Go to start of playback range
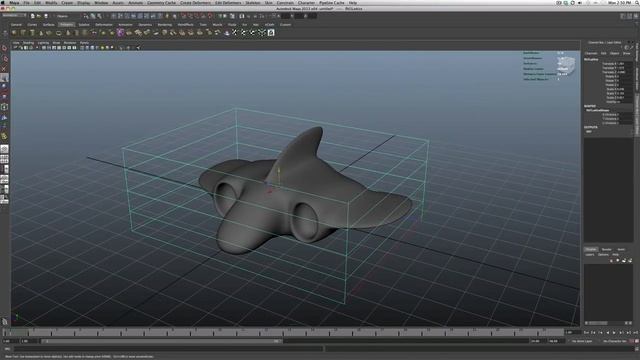640x360 pixels. tap(587, 333)
